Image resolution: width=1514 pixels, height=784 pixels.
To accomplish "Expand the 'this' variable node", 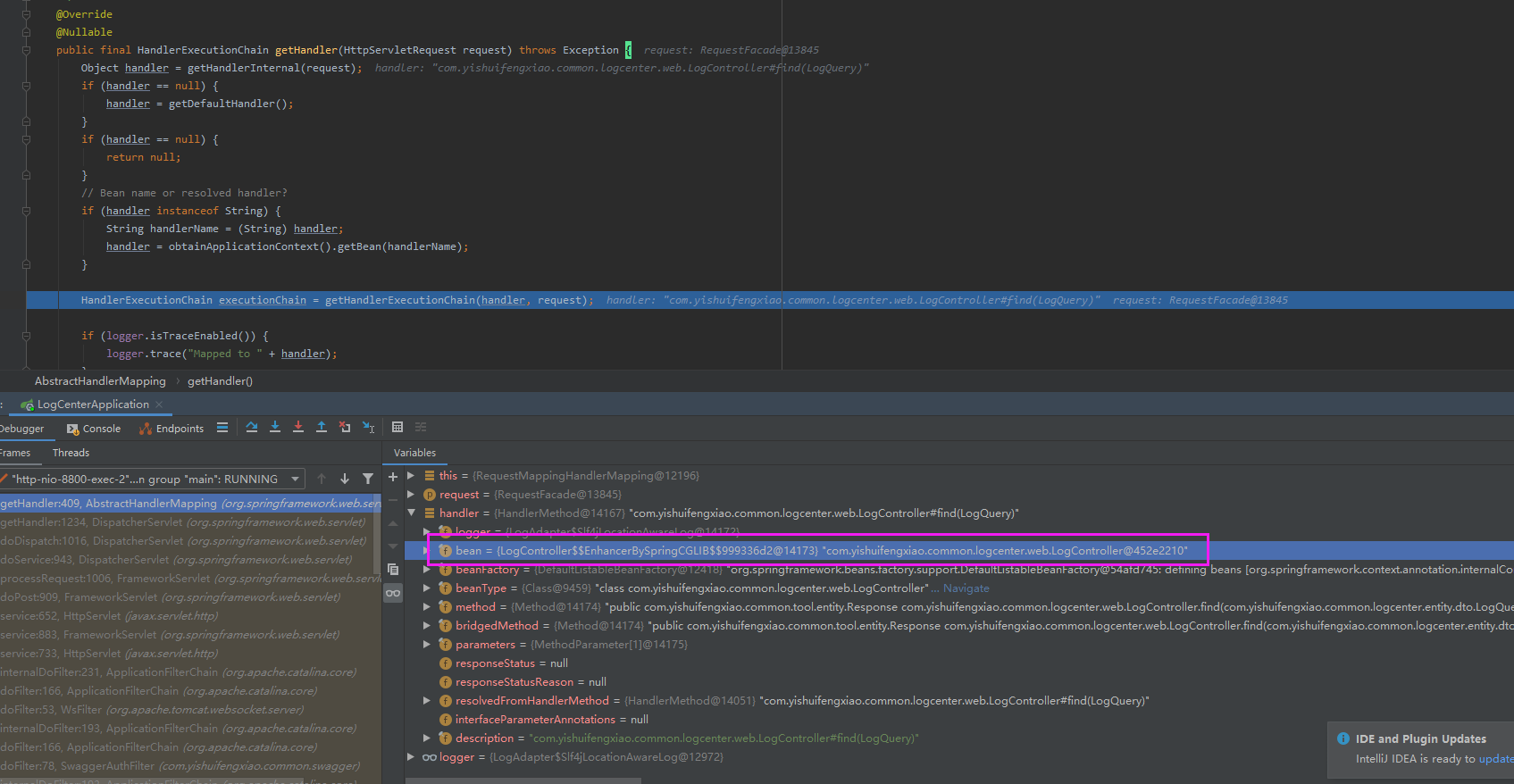I will pyautogui.click(x=411, y=476).
